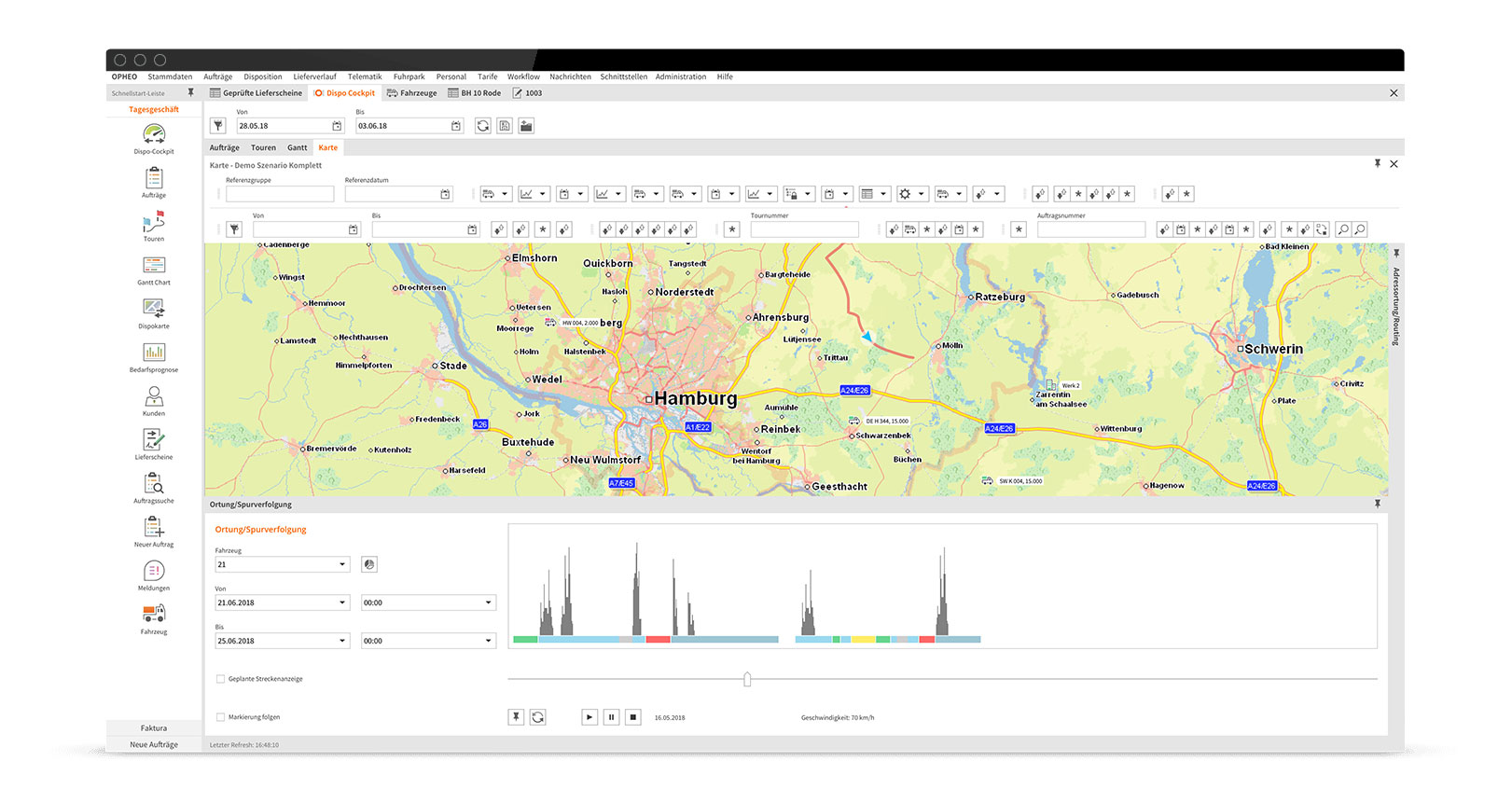Screen dimensions: 1512x803
Task: Open the Von time dropdown 00:00
Action: coord(488,602)
